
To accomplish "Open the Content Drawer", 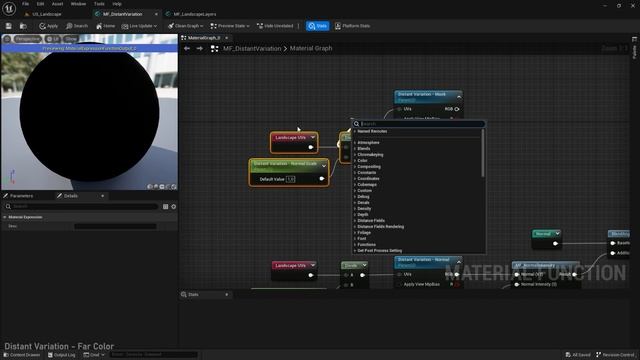I will pos(22,355).
